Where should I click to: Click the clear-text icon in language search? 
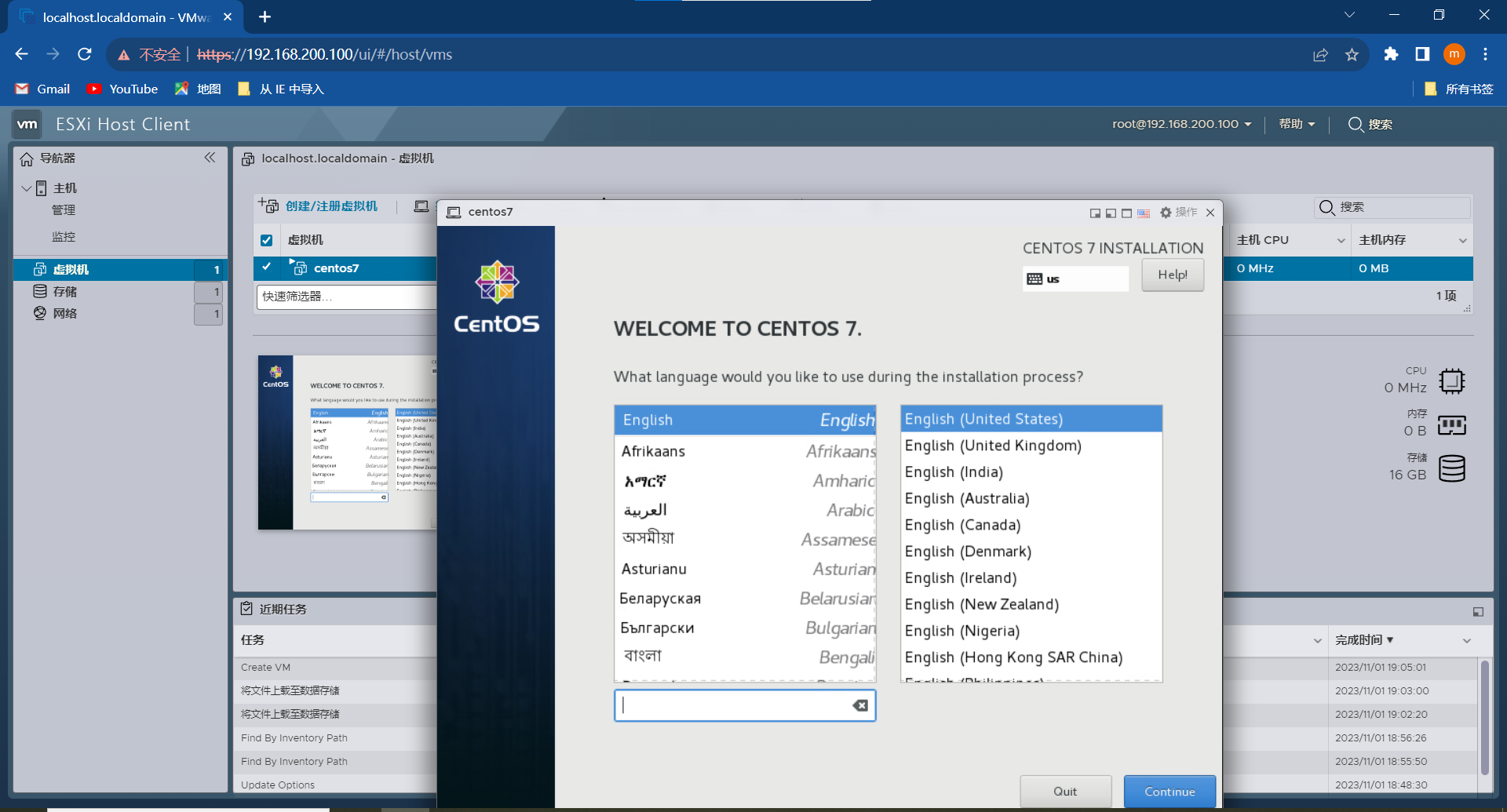pyautogui.click(x=860, y=705)
